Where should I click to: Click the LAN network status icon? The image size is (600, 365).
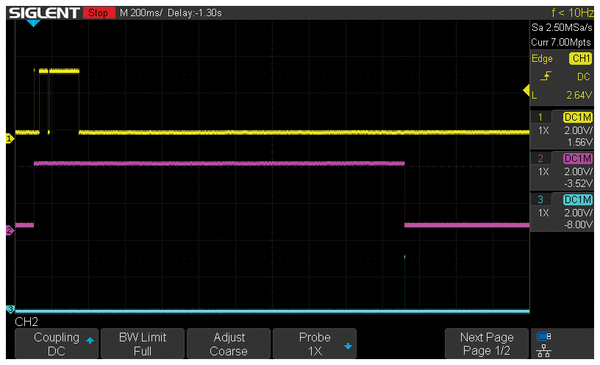pos(544,350)
